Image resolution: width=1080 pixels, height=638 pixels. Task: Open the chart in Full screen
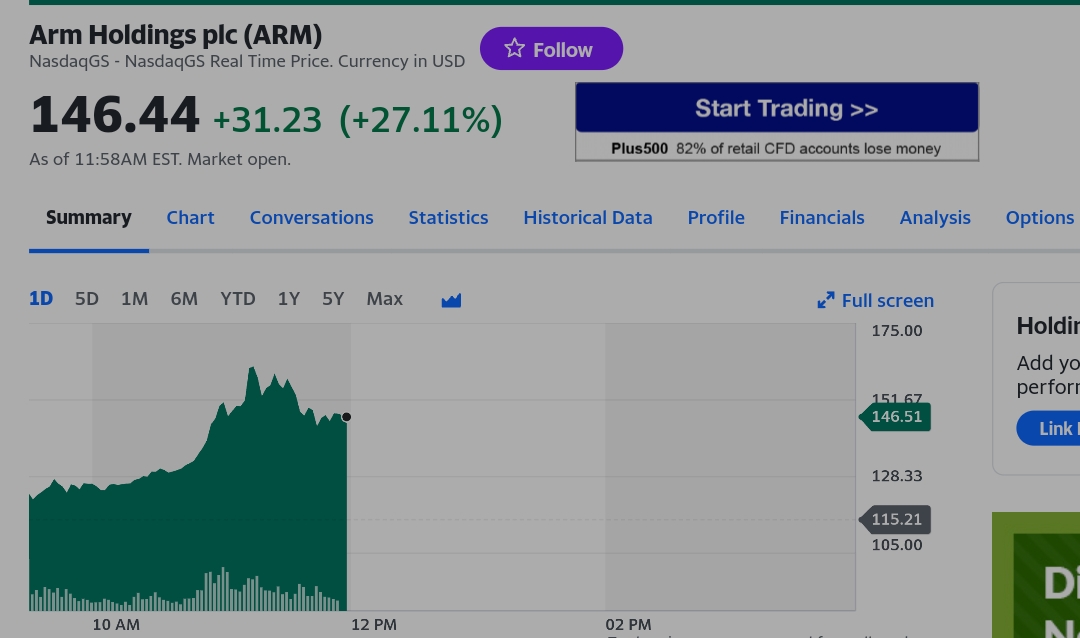click(x=875, y=300)
